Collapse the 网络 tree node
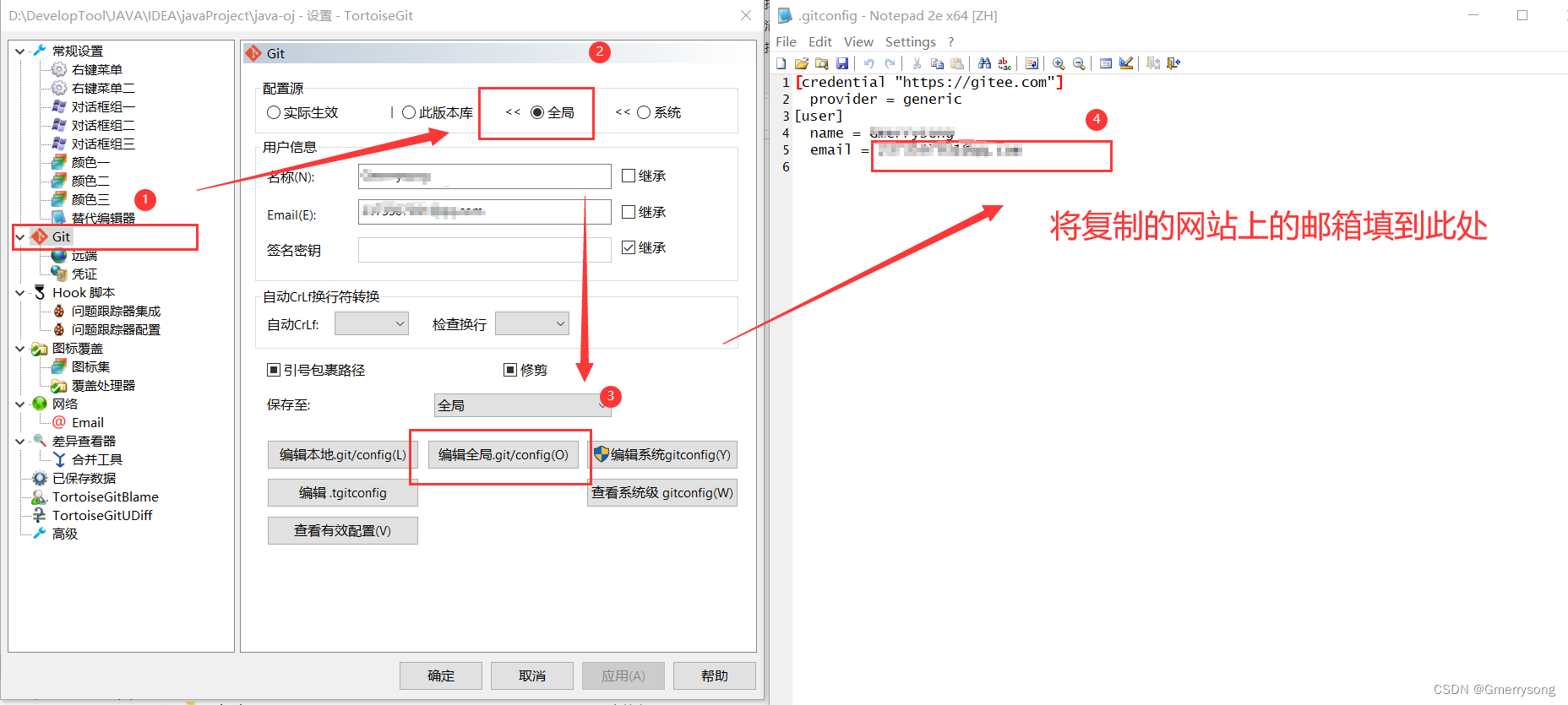 click(20, 404)
